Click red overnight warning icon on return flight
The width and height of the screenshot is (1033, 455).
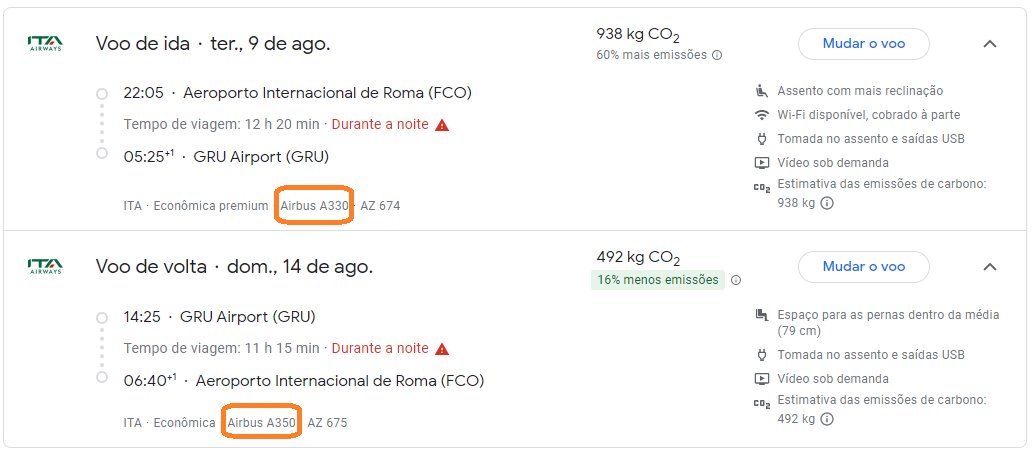pyautogui.click(x=442, y=348)
